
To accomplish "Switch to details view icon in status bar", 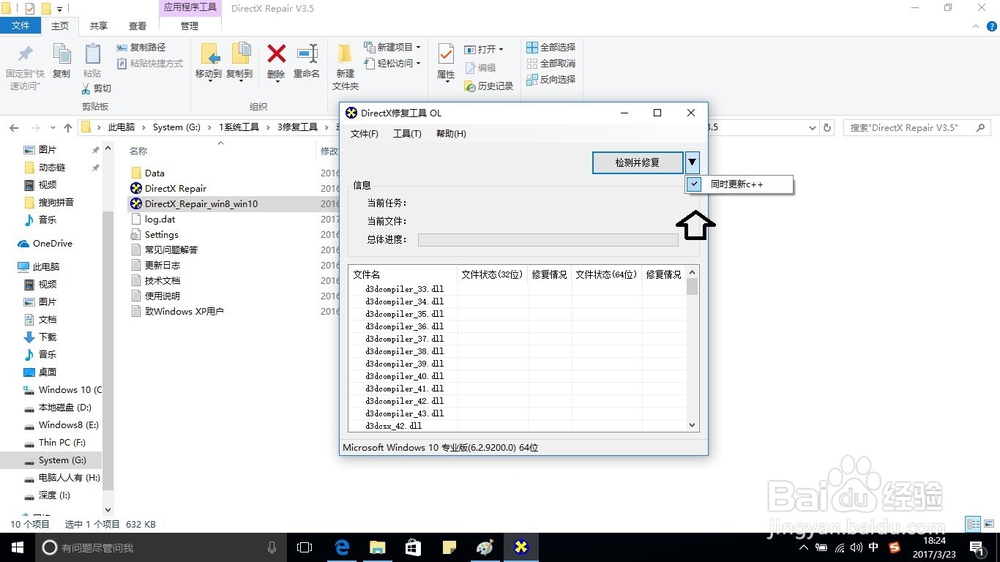I will pyautogui.click(x=973, y=524).
